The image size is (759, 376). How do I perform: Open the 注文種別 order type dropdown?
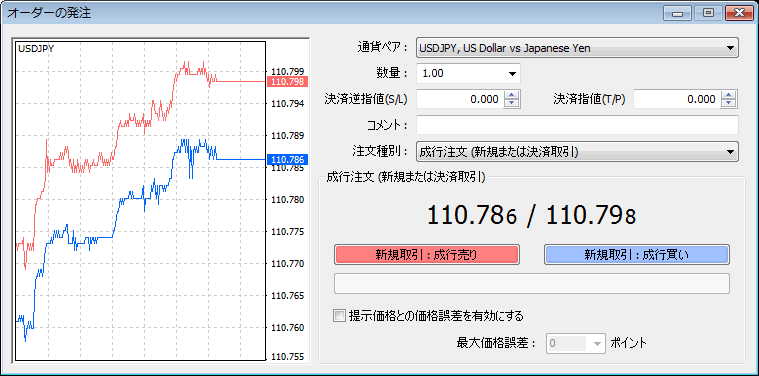pos(577,151)
